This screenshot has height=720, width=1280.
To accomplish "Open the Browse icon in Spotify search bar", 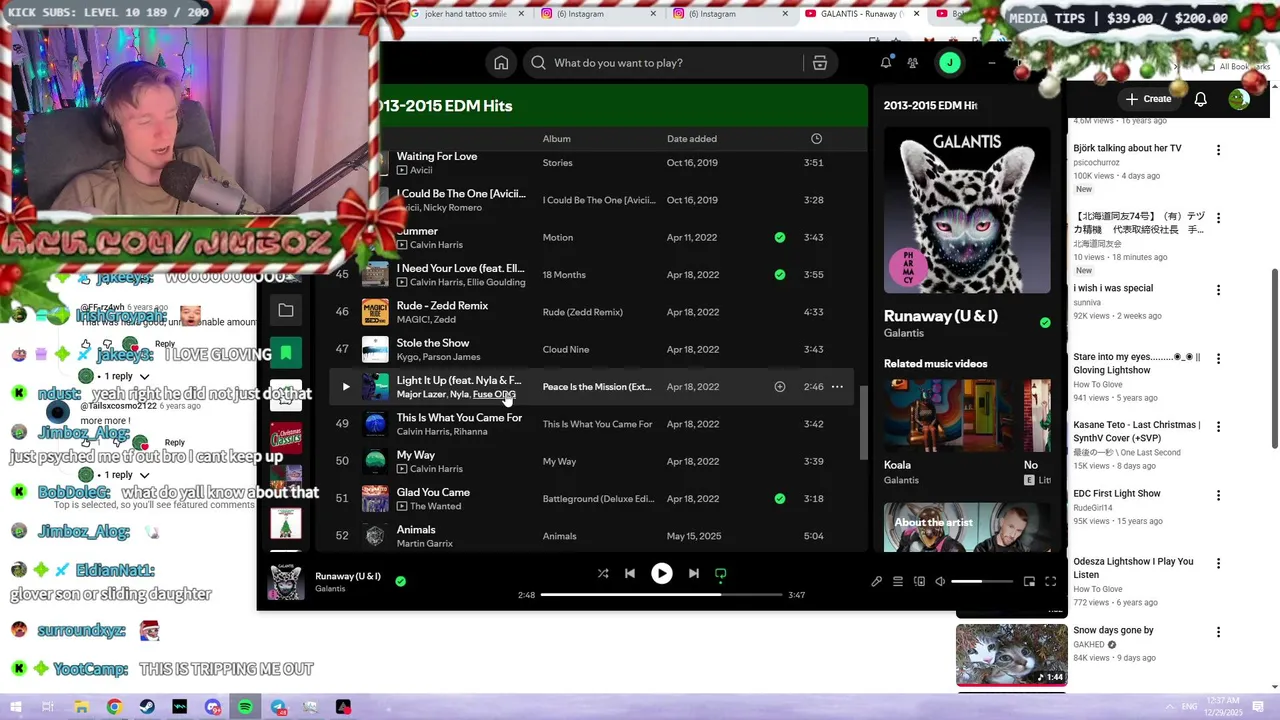I will coord(820,63).
